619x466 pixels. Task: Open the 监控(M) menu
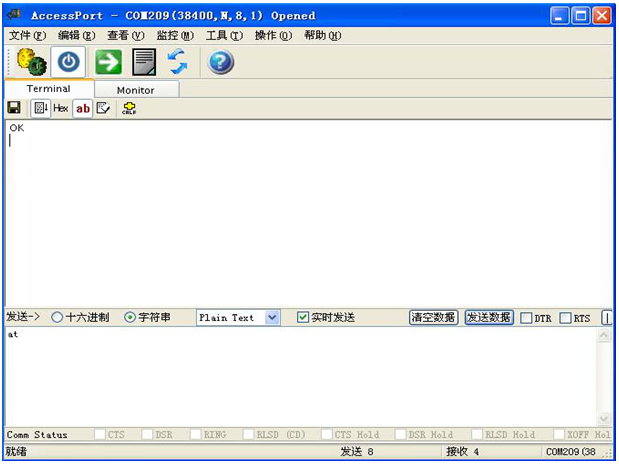coord(175,36)
